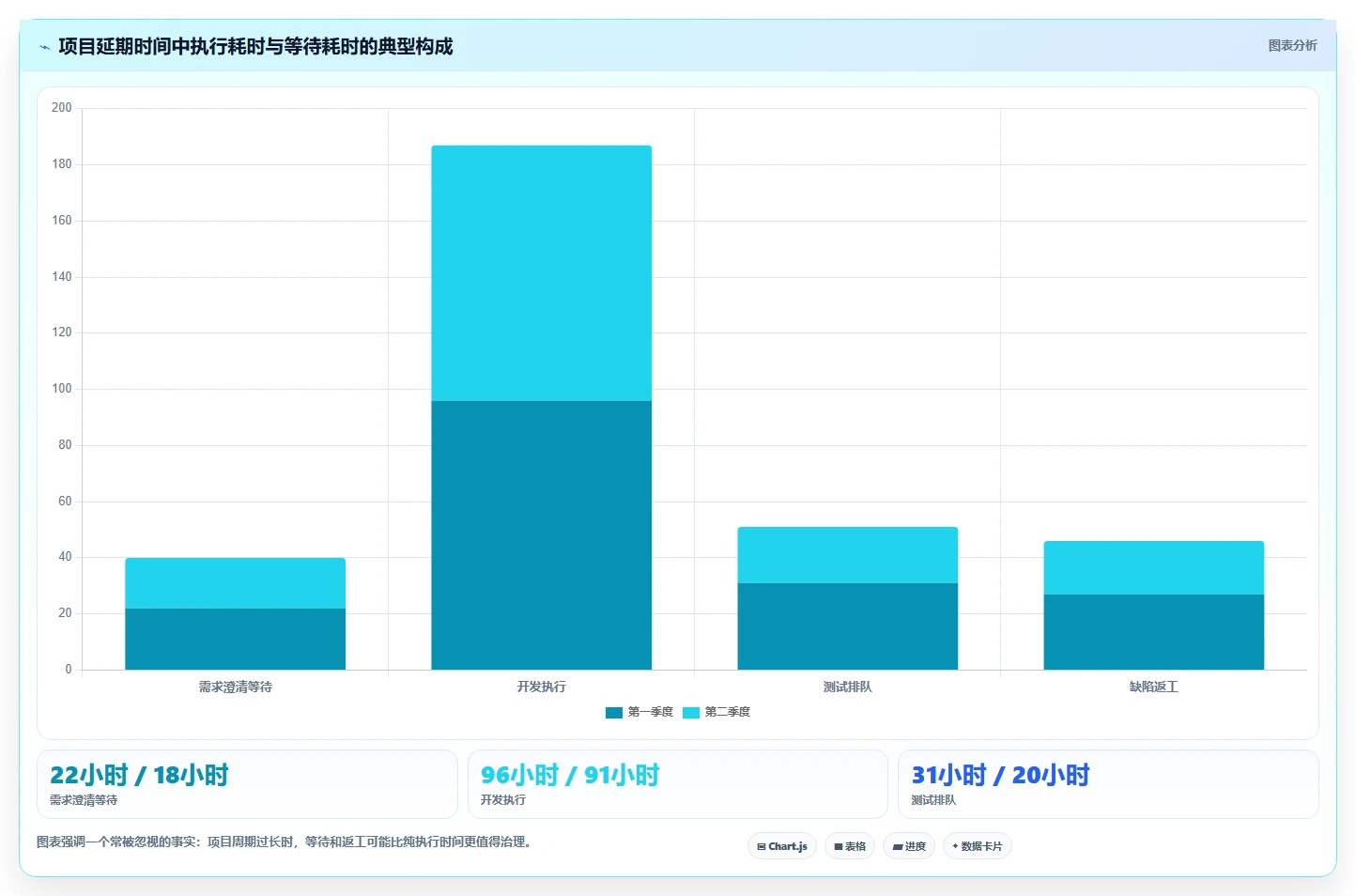1356x896 pixels.
Task: Click the 数据卡片 tag chip
Action: 978,846
